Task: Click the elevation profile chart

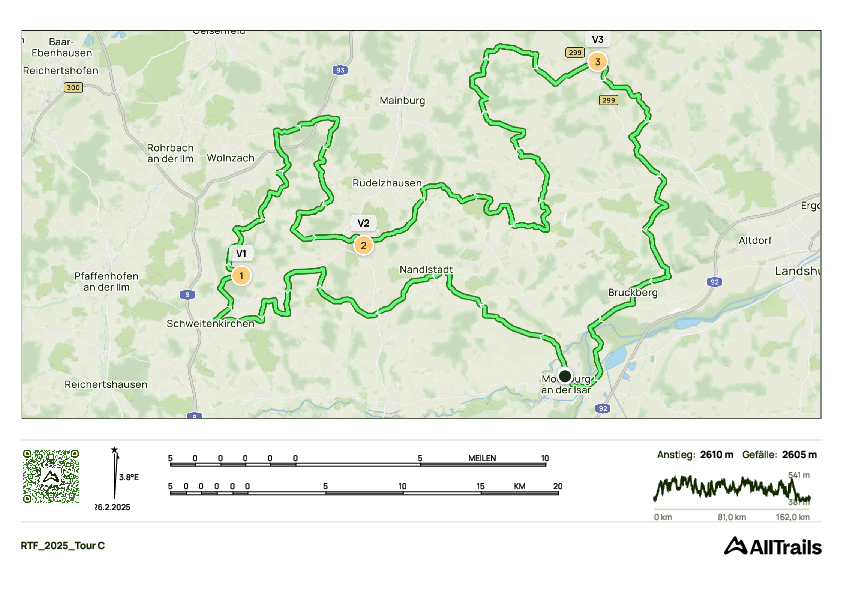Action: (732, 489)
